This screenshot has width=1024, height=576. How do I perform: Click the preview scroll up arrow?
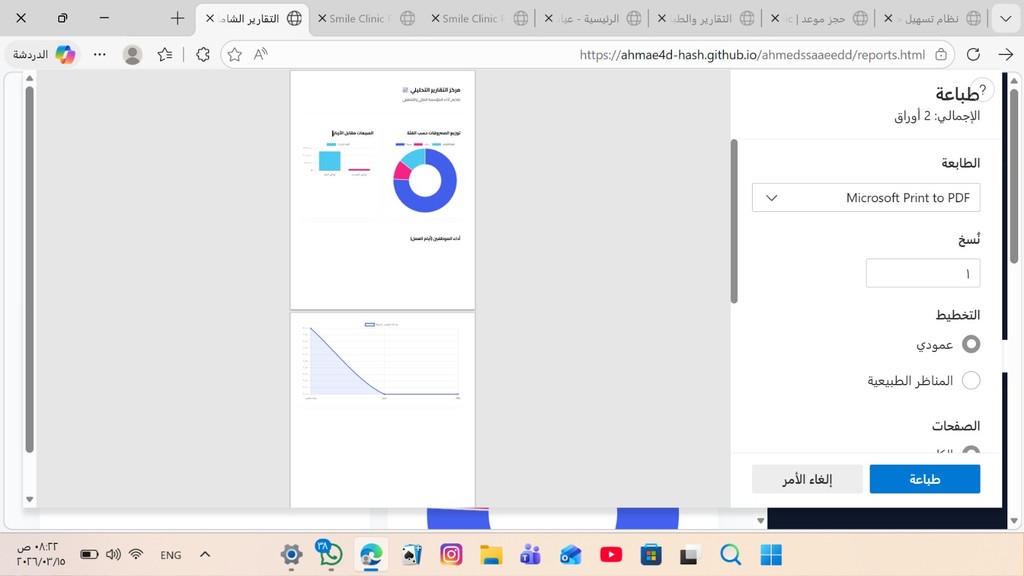(x=29, y=78)
